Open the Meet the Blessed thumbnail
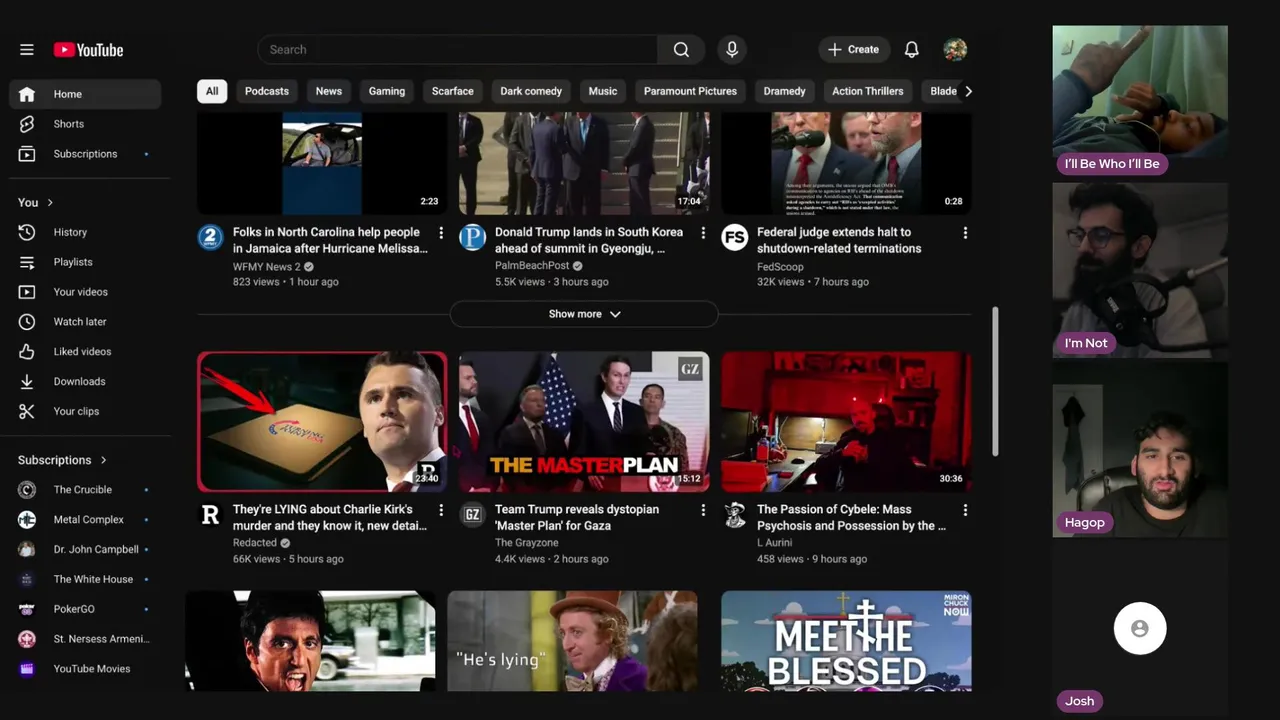Viewport: 1280px width, 720px height. (x=846, y=641)
